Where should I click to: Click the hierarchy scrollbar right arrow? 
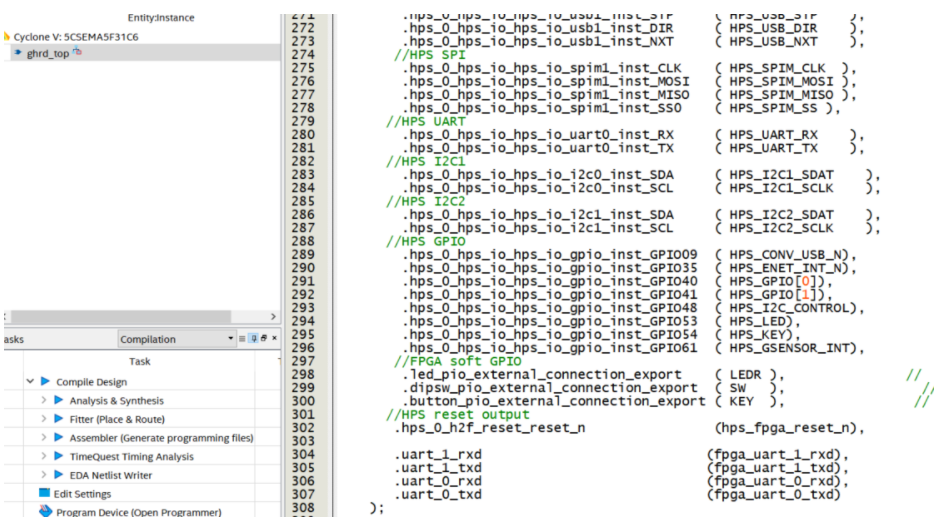coord(273,316)
